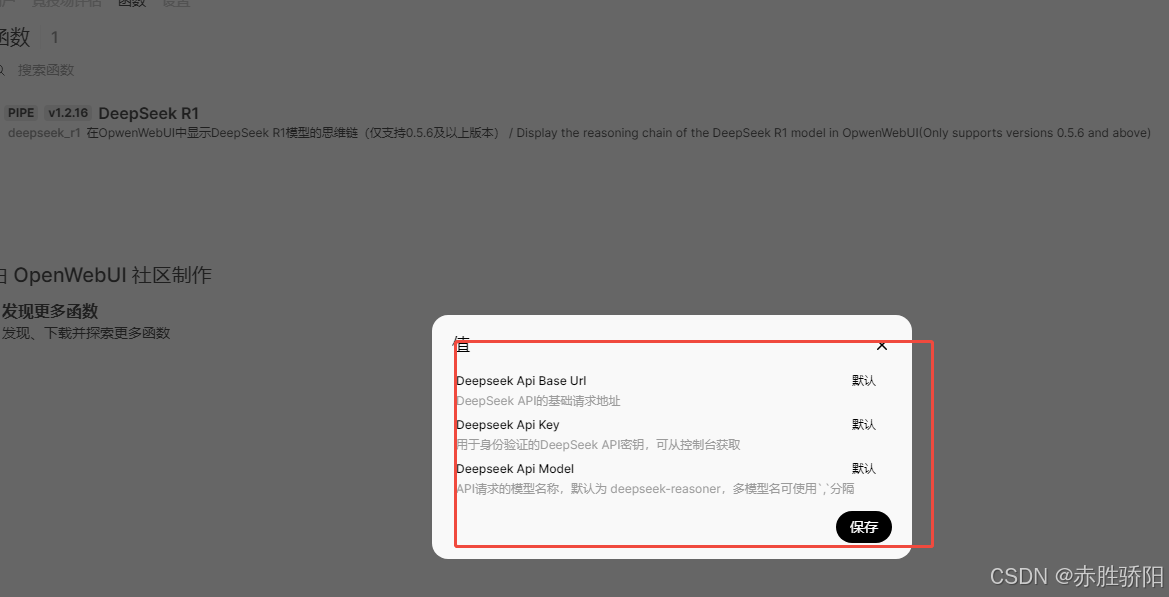
Task: Click description DeepSeek API的基础请求地址
Action: [538, 401]
